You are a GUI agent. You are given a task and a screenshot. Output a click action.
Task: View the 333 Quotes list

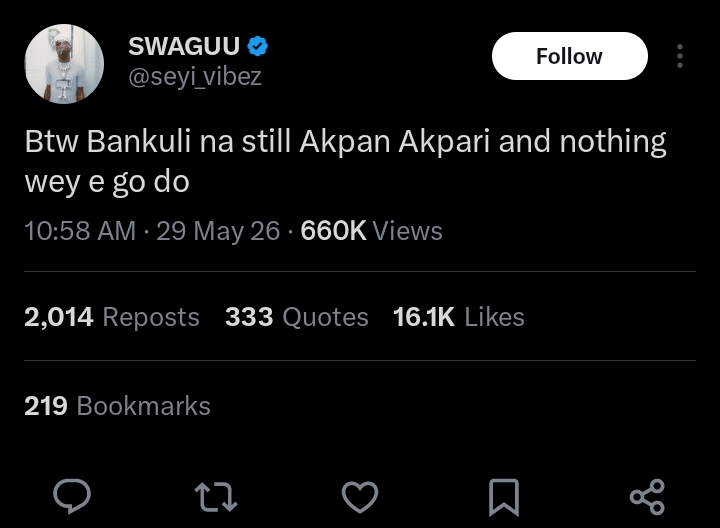297,317
